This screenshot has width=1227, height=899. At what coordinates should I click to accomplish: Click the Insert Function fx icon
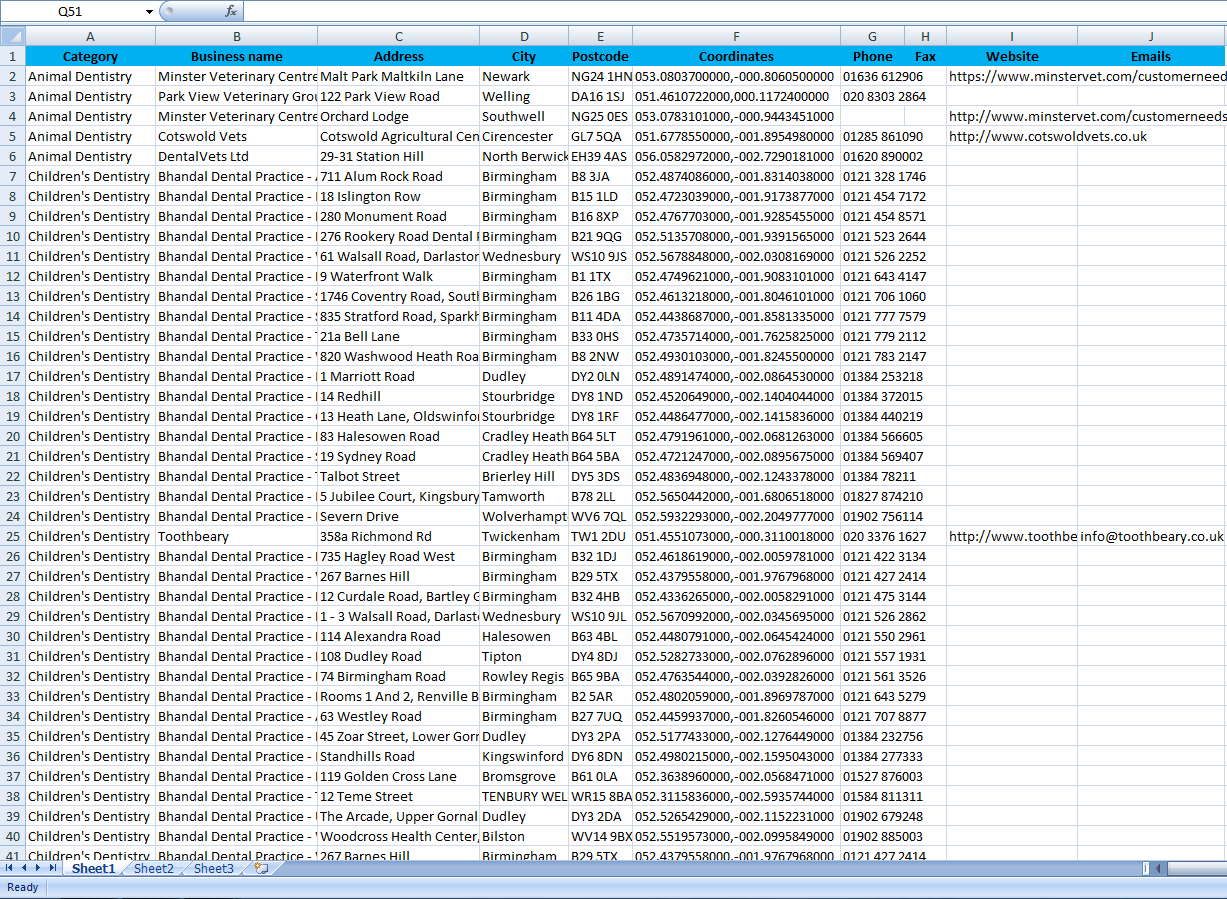tap(231, 11)
